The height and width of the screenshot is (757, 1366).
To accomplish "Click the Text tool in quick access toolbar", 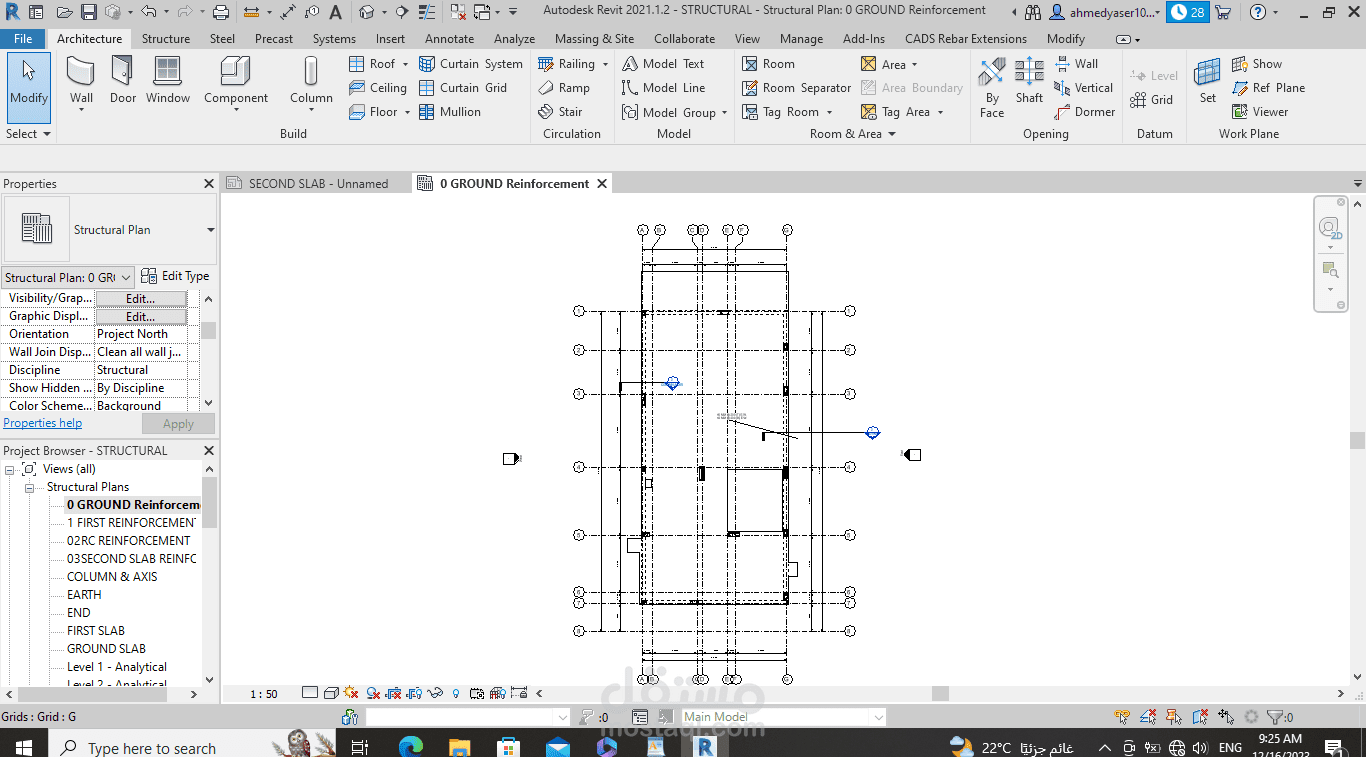I will pos(335,12).
